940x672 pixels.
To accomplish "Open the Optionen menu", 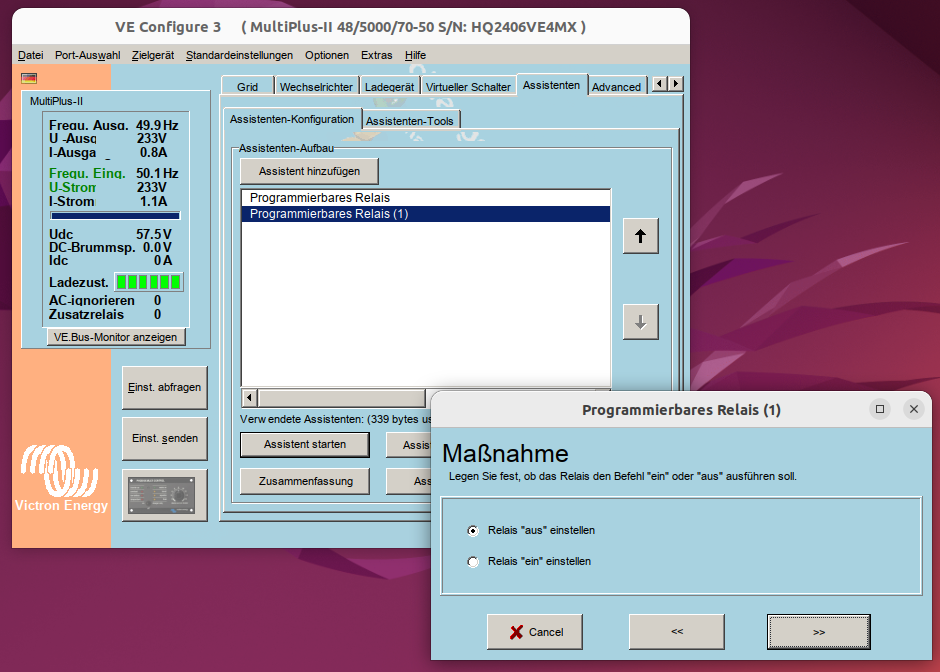I will (327, 55).
